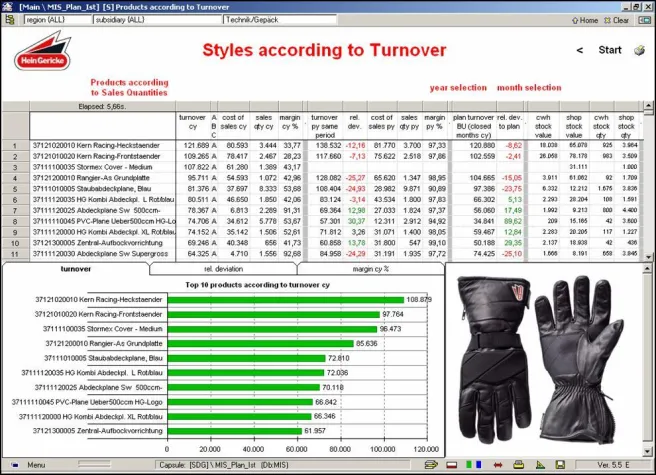656x475 pixels.
Task: Click the image panel scrollbar up arrow
Action: pos(648,268)
